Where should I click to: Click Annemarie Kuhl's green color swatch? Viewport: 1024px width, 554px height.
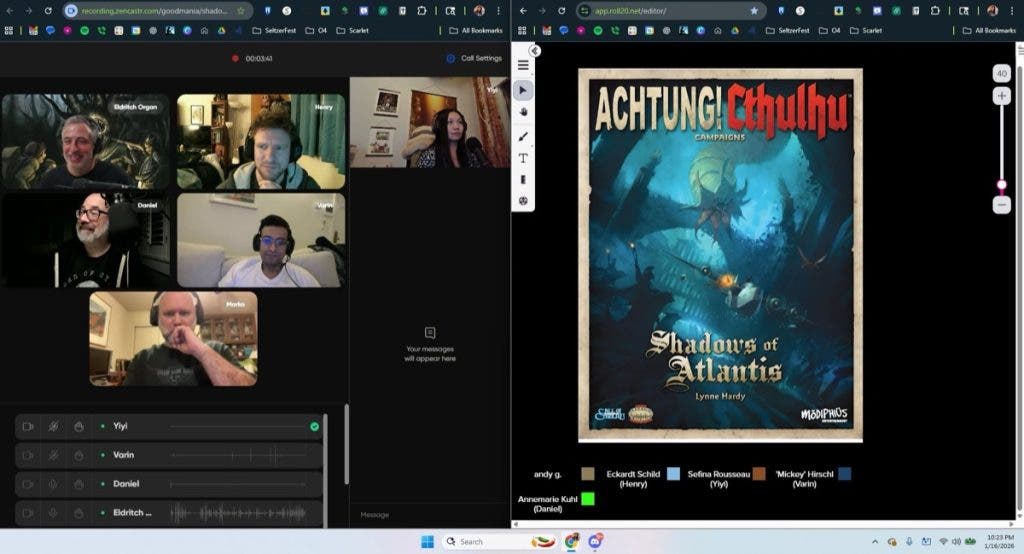pos(588,499)
